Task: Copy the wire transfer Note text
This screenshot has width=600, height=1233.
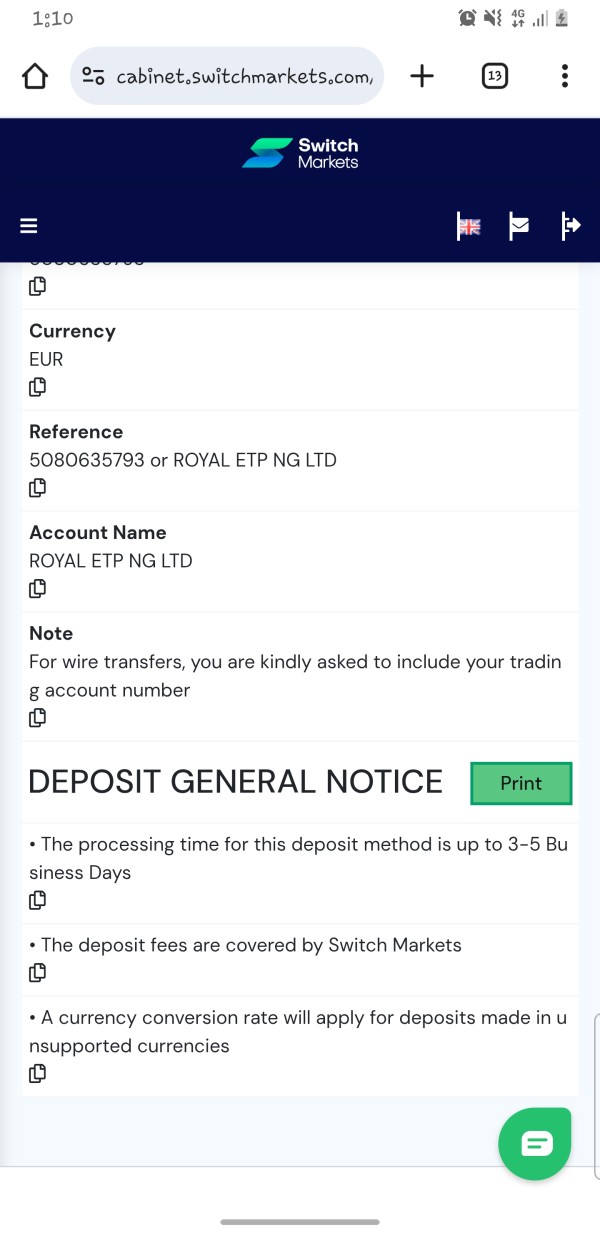Action: coord(37,717)
